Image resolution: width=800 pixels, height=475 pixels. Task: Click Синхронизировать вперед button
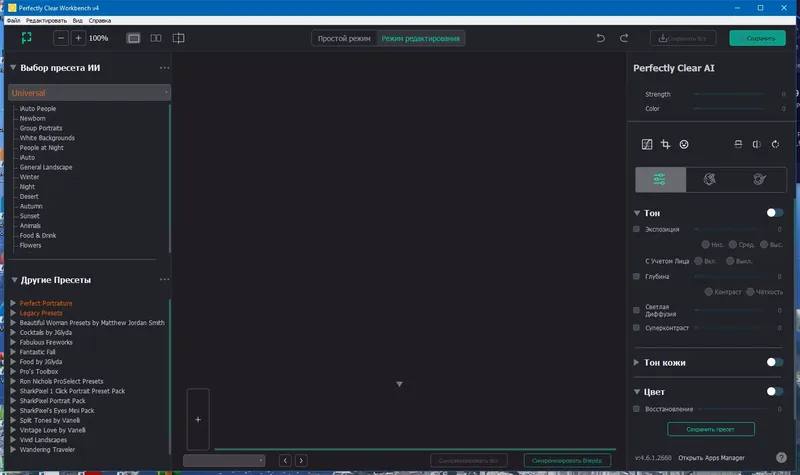click(x=567, y=461)
